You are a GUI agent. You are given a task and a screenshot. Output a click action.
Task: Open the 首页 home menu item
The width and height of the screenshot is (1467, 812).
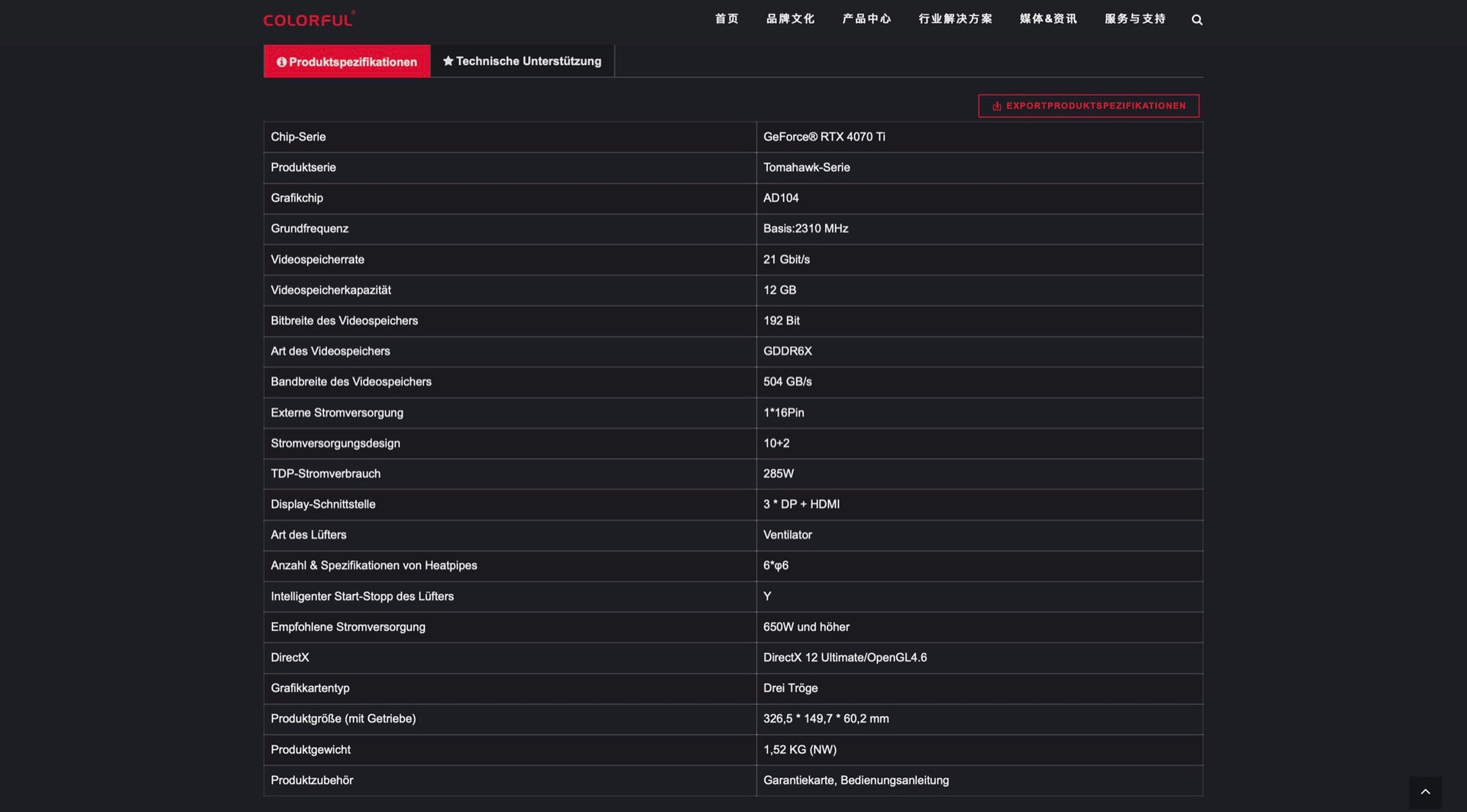point(727,19)
